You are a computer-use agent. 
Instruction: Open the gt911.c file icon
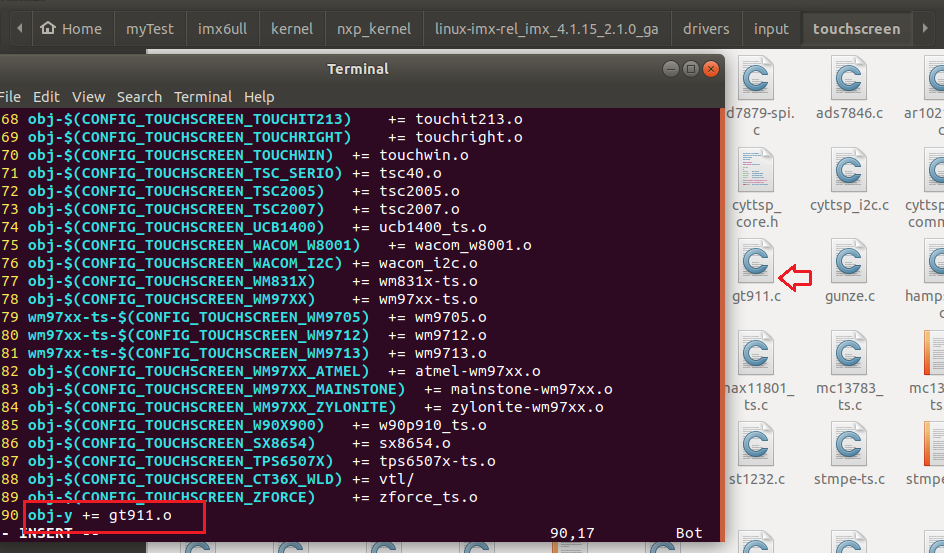(756, 261)
